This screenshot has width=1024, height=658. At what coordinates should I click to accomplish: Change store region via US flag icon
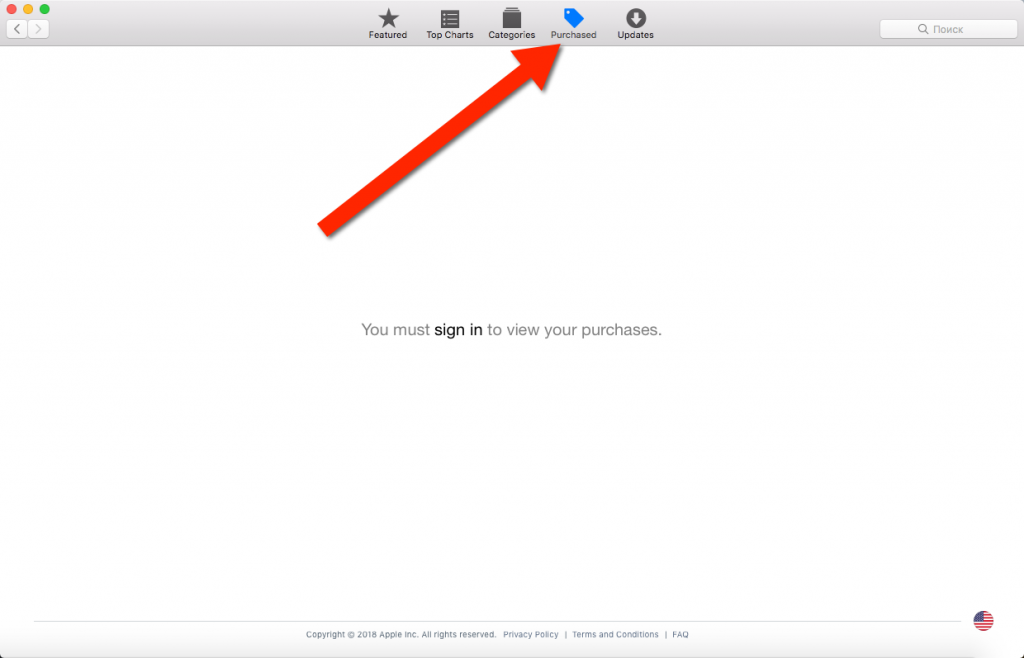[x=983, y=621]
